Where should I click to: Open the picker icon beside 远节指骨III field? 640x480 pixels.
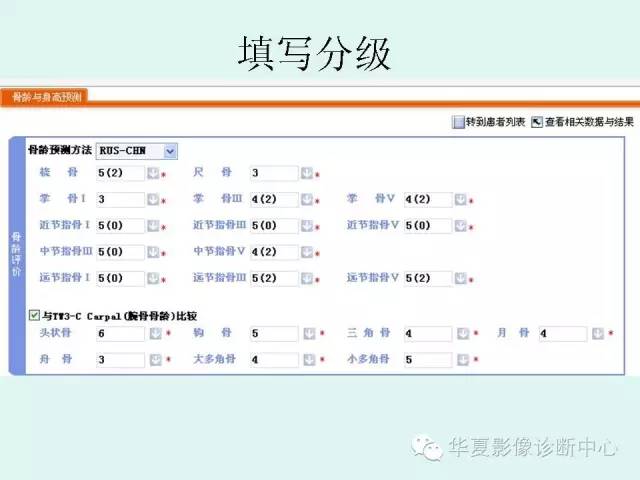click(x=307, y=278)
